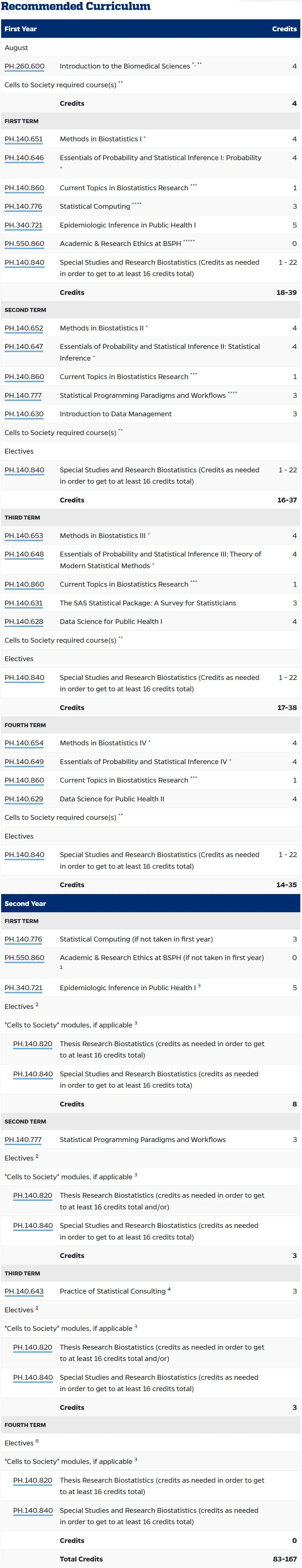
Task: Open PH.340.721 link in the Second Year first term
Action: point(23,988)
